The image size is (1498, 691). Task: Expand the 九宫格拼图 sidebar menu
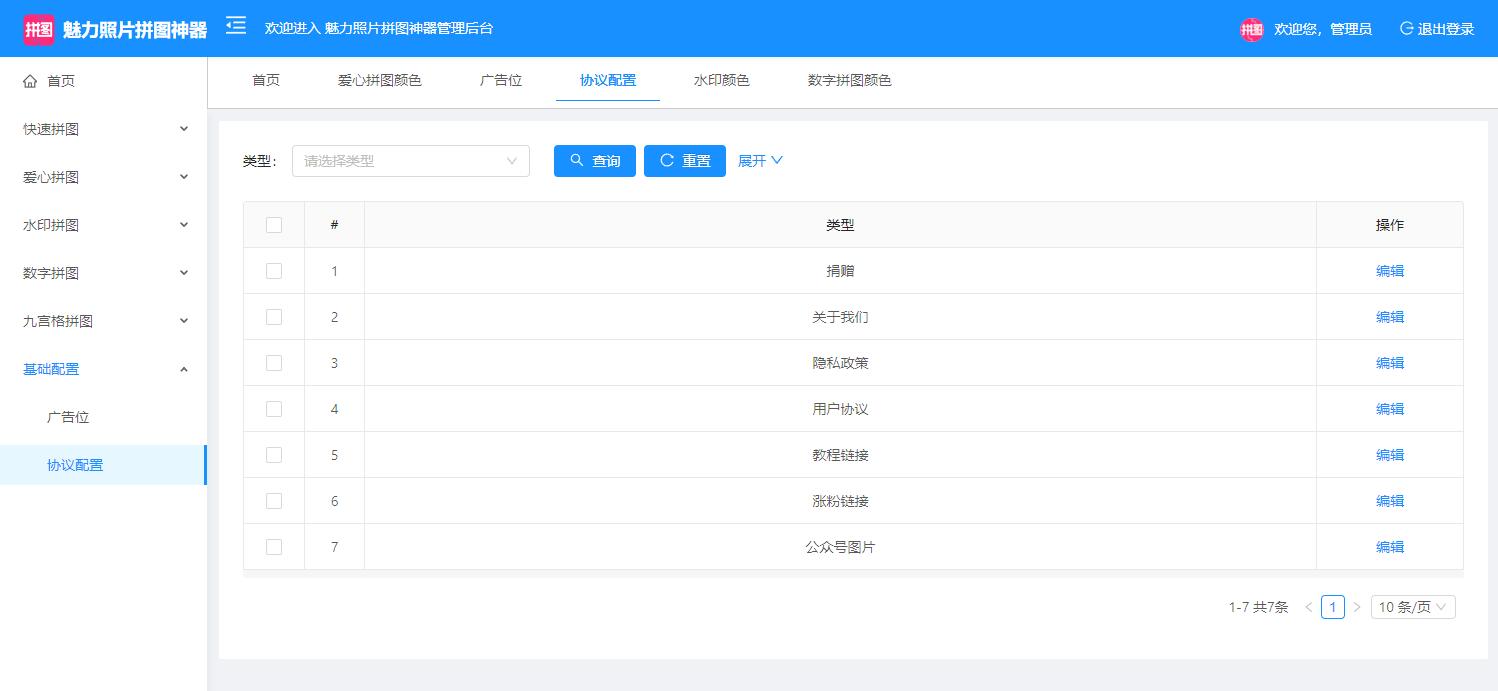[103, 321]
